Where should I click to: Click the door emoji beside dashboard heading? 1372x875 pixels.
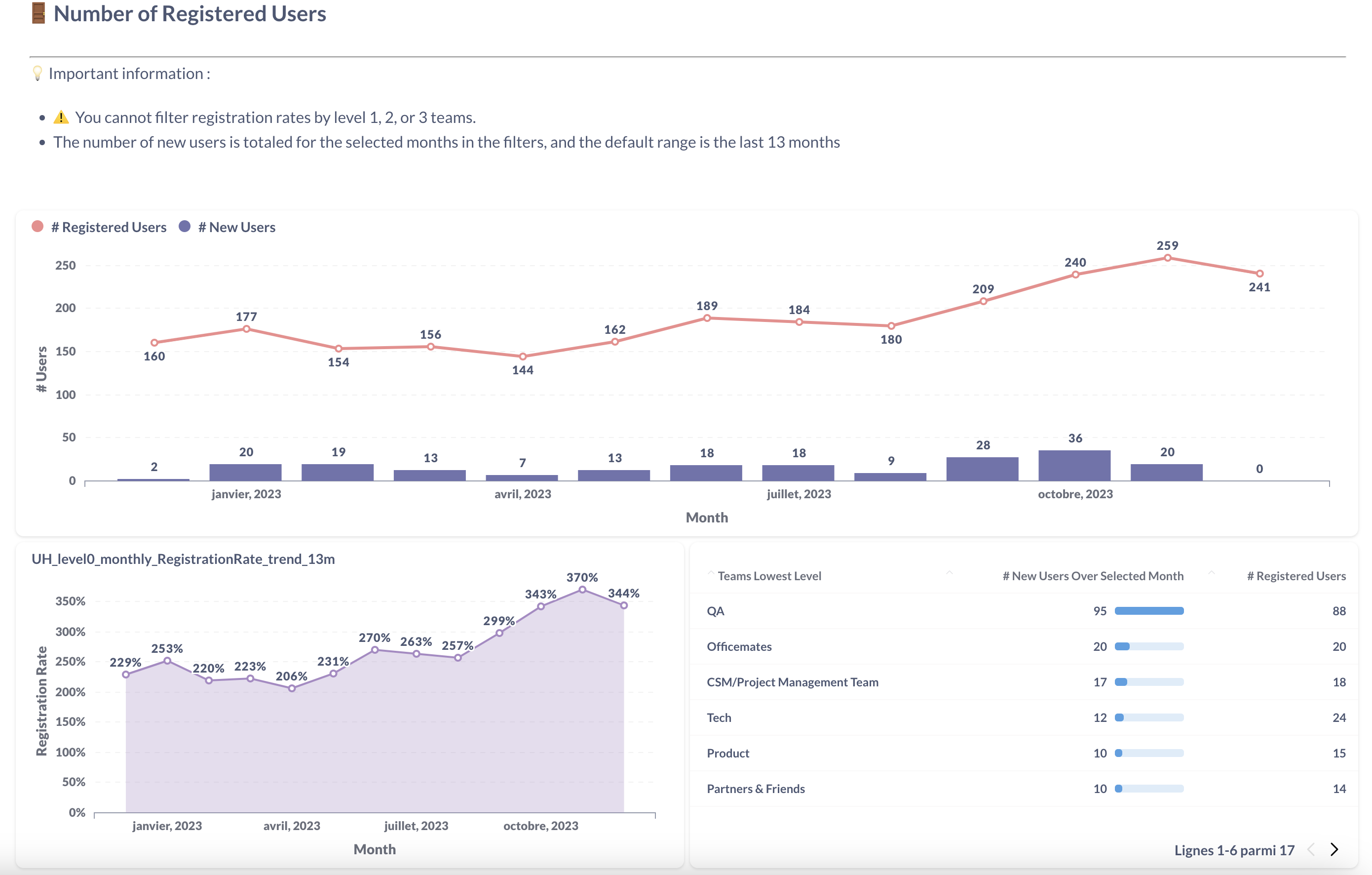pos(38,13)
